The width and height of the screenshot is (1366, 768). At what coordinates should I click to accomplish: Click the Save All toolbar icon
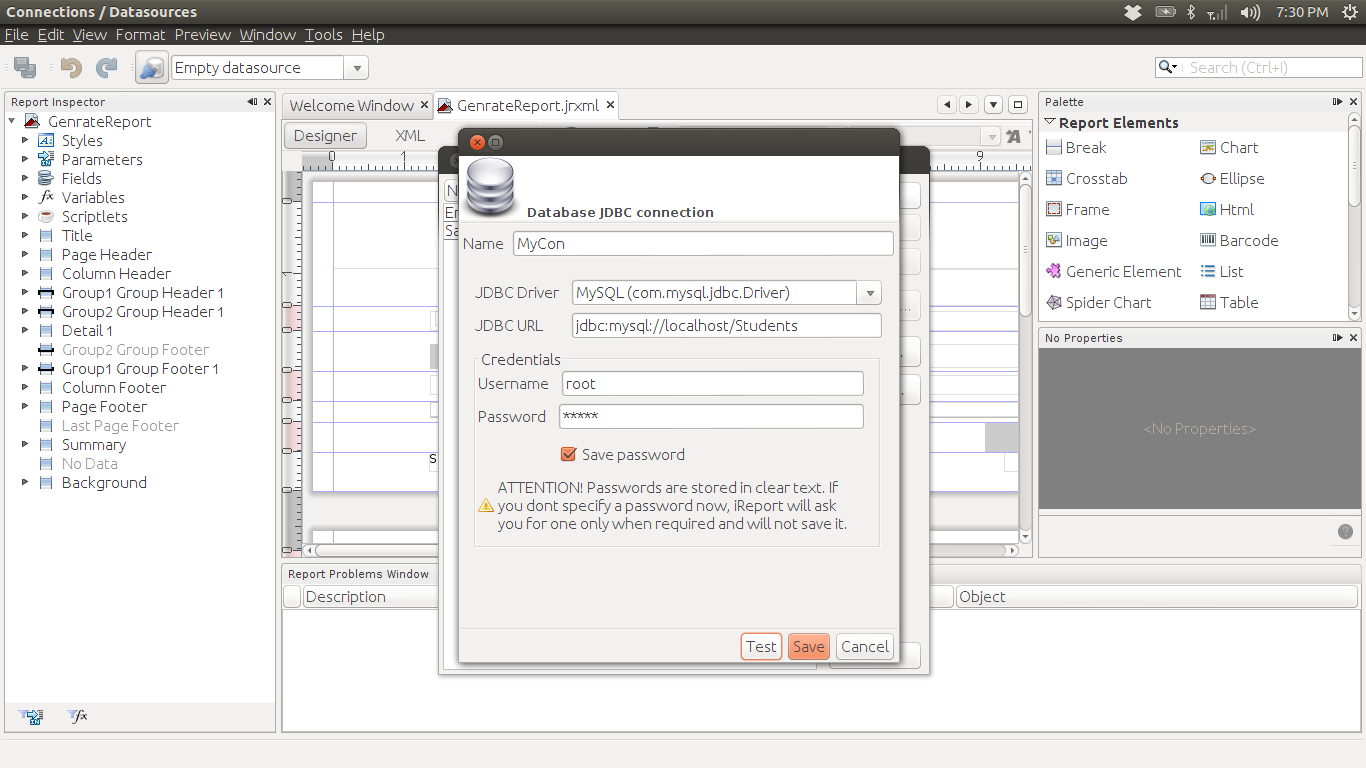coord(21,67)
